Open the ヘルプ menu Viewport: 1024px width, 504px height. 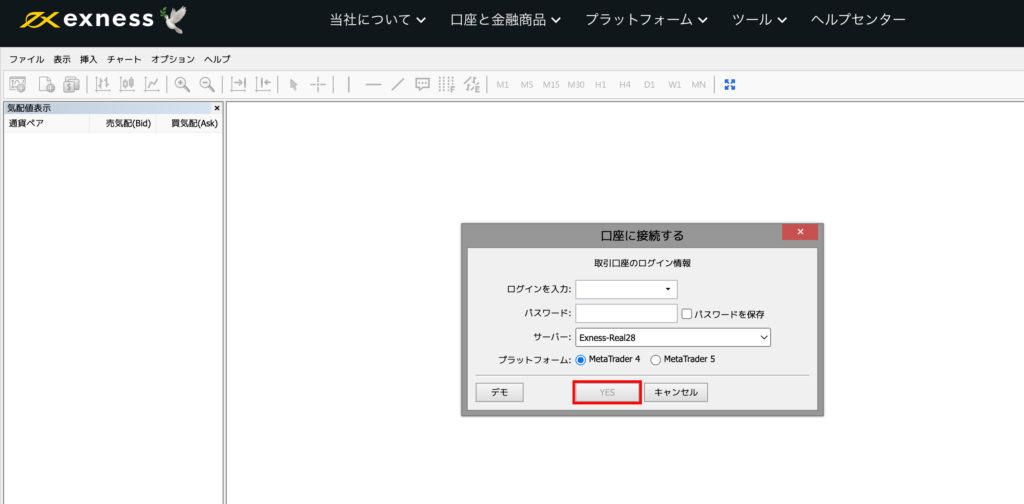[x=217, y=59]
